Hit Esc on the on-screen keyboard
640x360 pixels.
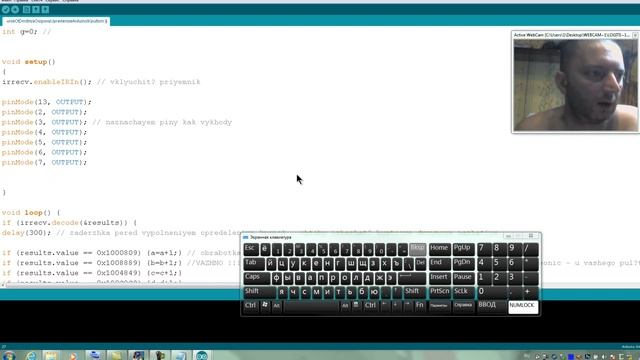(250, 249)
